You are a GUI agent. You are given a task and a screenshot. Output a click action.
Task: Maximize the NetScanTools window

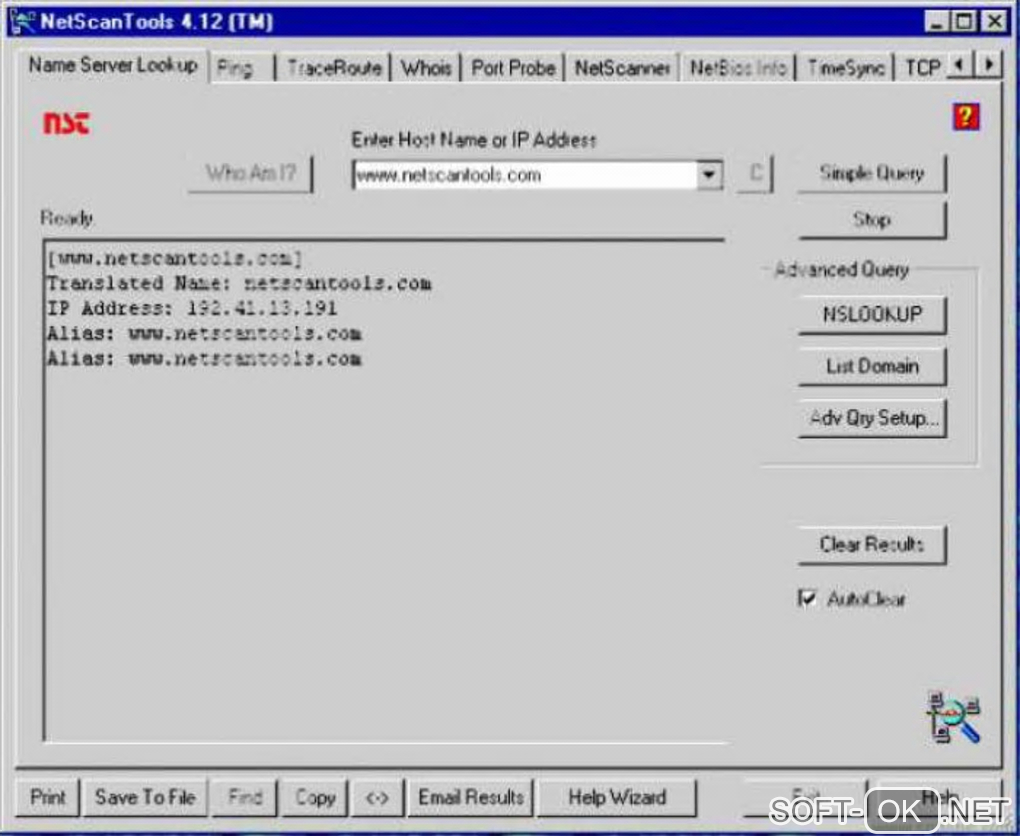(964, 21)
